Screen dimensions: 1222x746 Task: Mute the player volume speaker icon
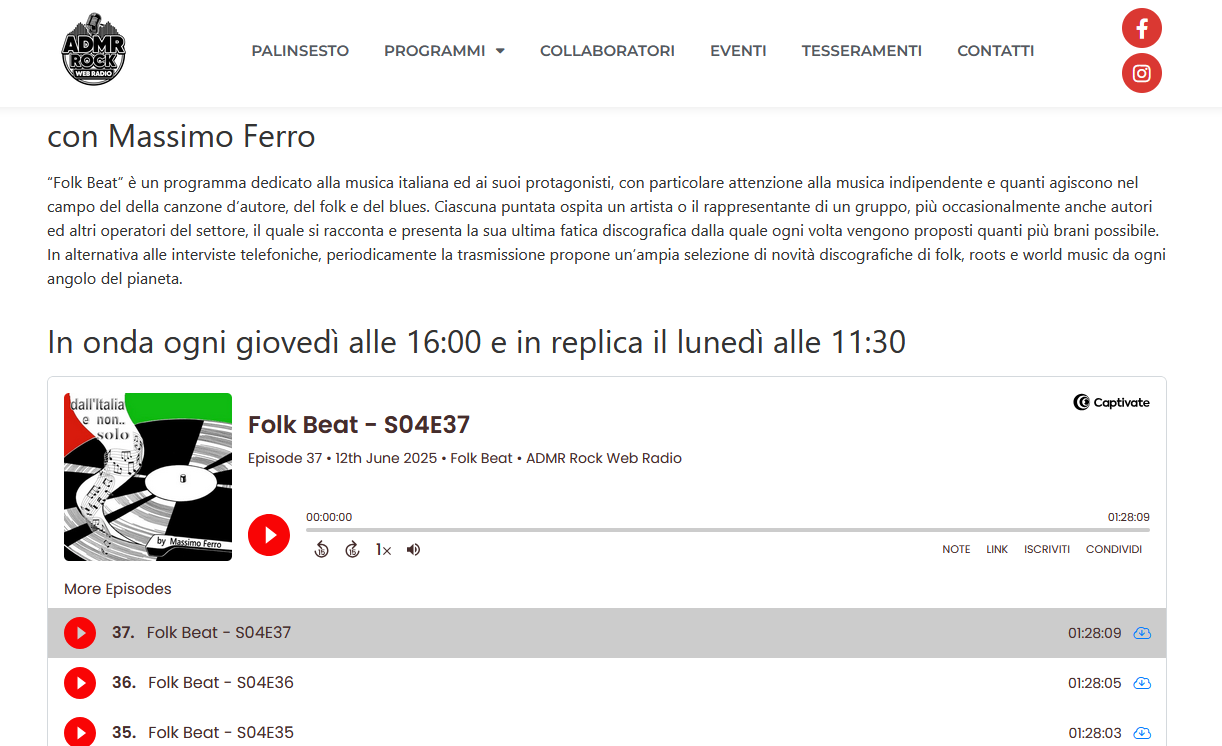coord(413,549)
